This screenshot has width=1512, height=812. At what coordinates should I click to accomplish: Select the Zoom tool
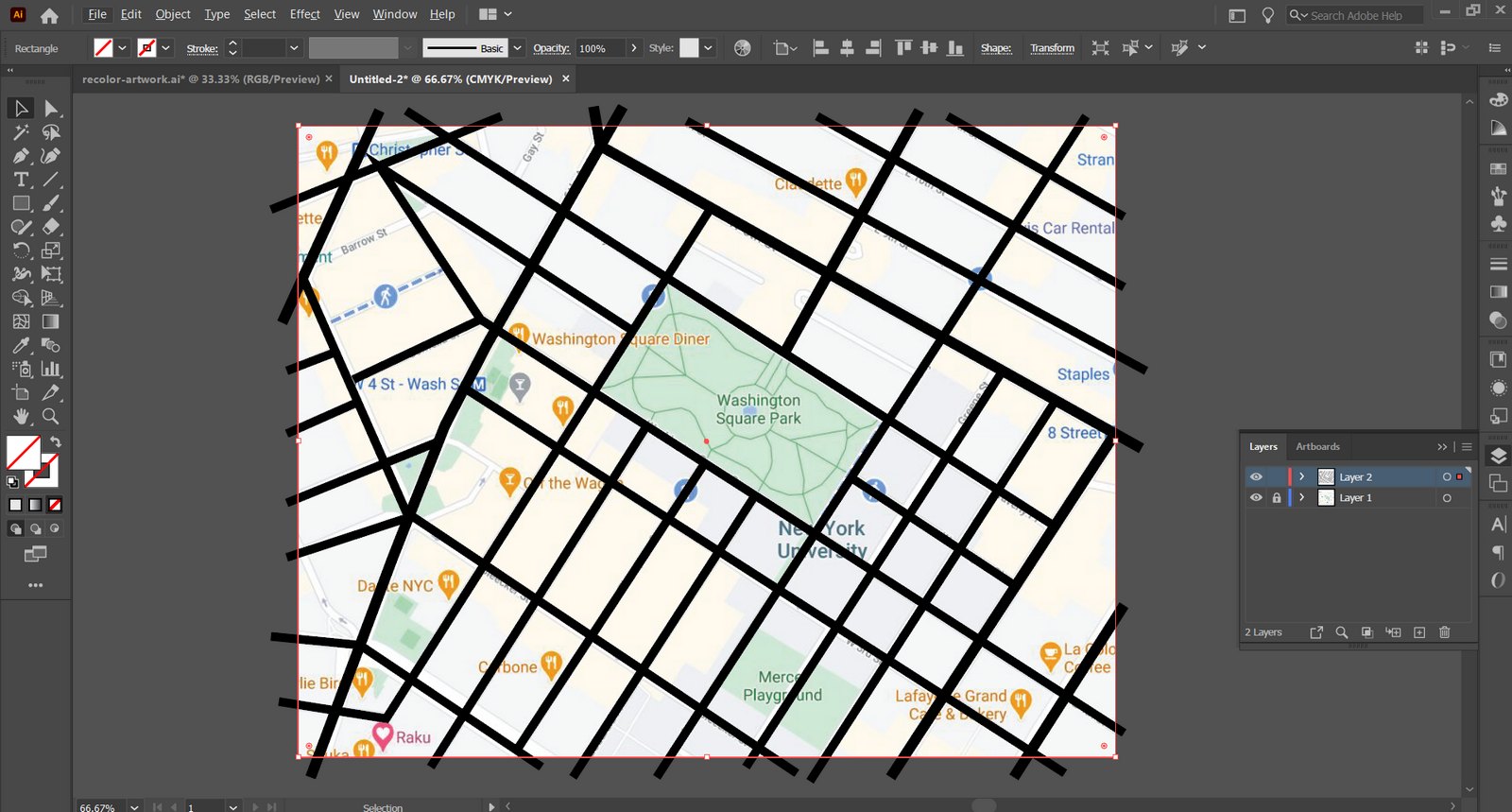click(51, 416)
